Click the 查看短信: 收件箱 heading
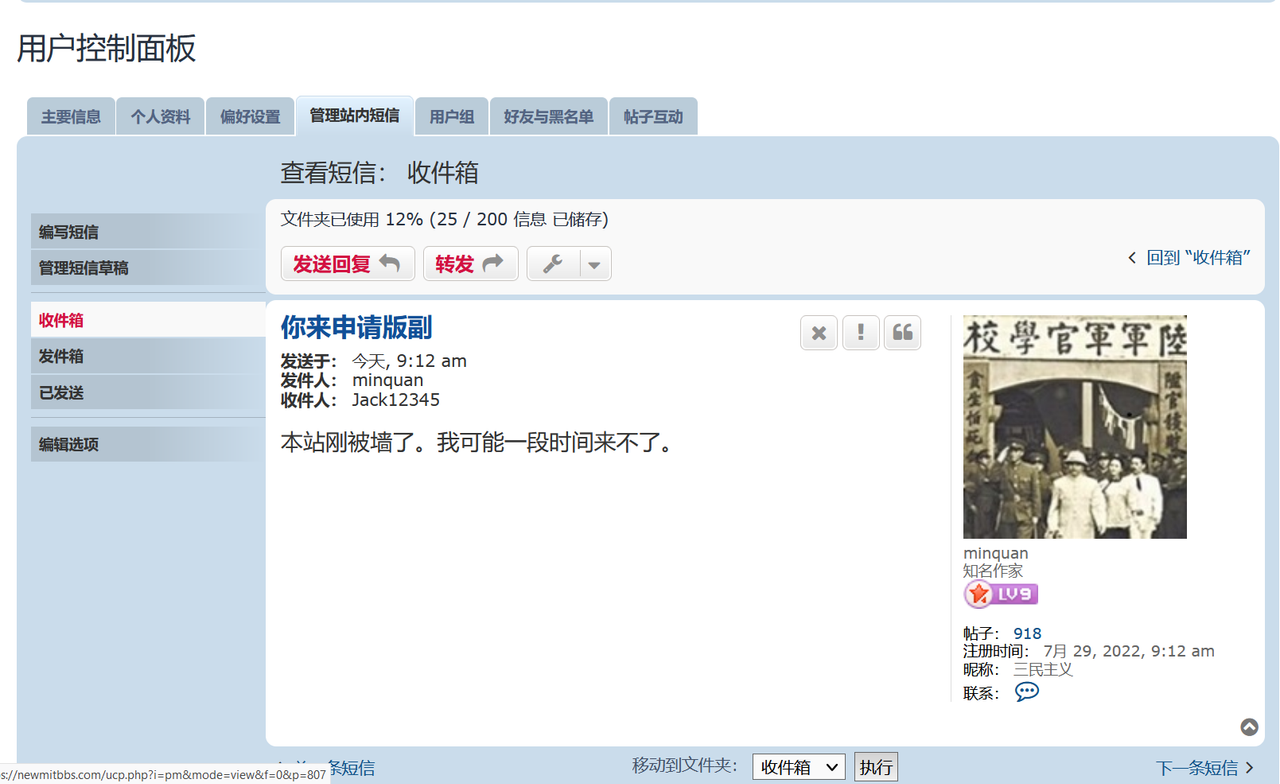The image size is (1280, 784). 379,172
